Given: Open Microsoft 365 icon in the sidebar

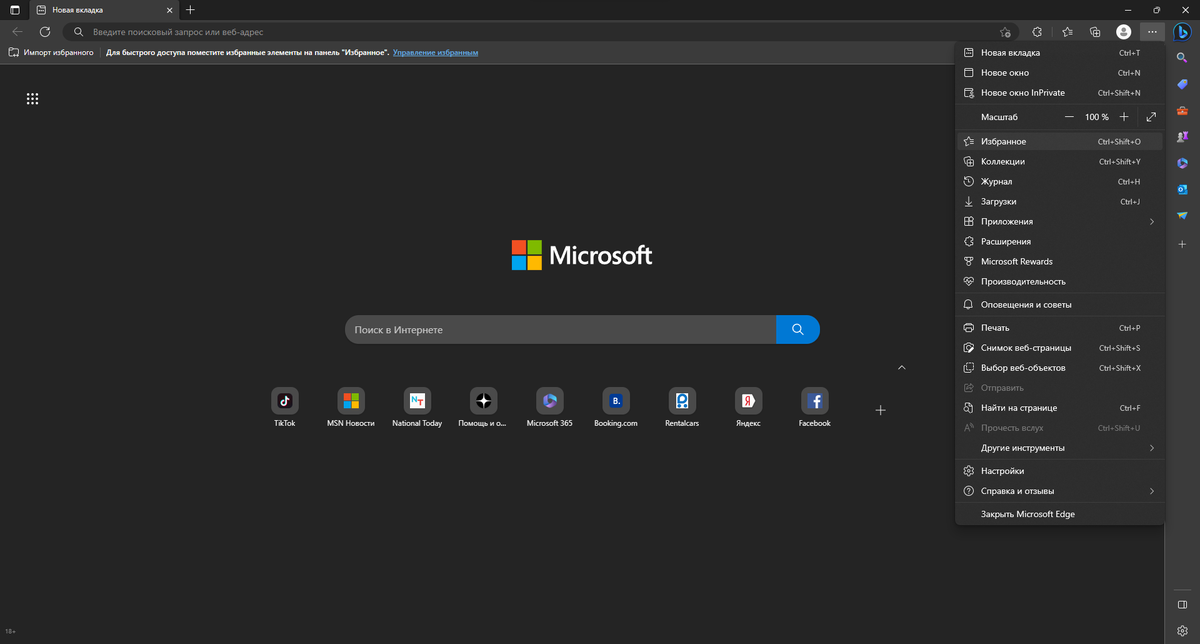Looking at the screenshot, I should coord(1181,163).
